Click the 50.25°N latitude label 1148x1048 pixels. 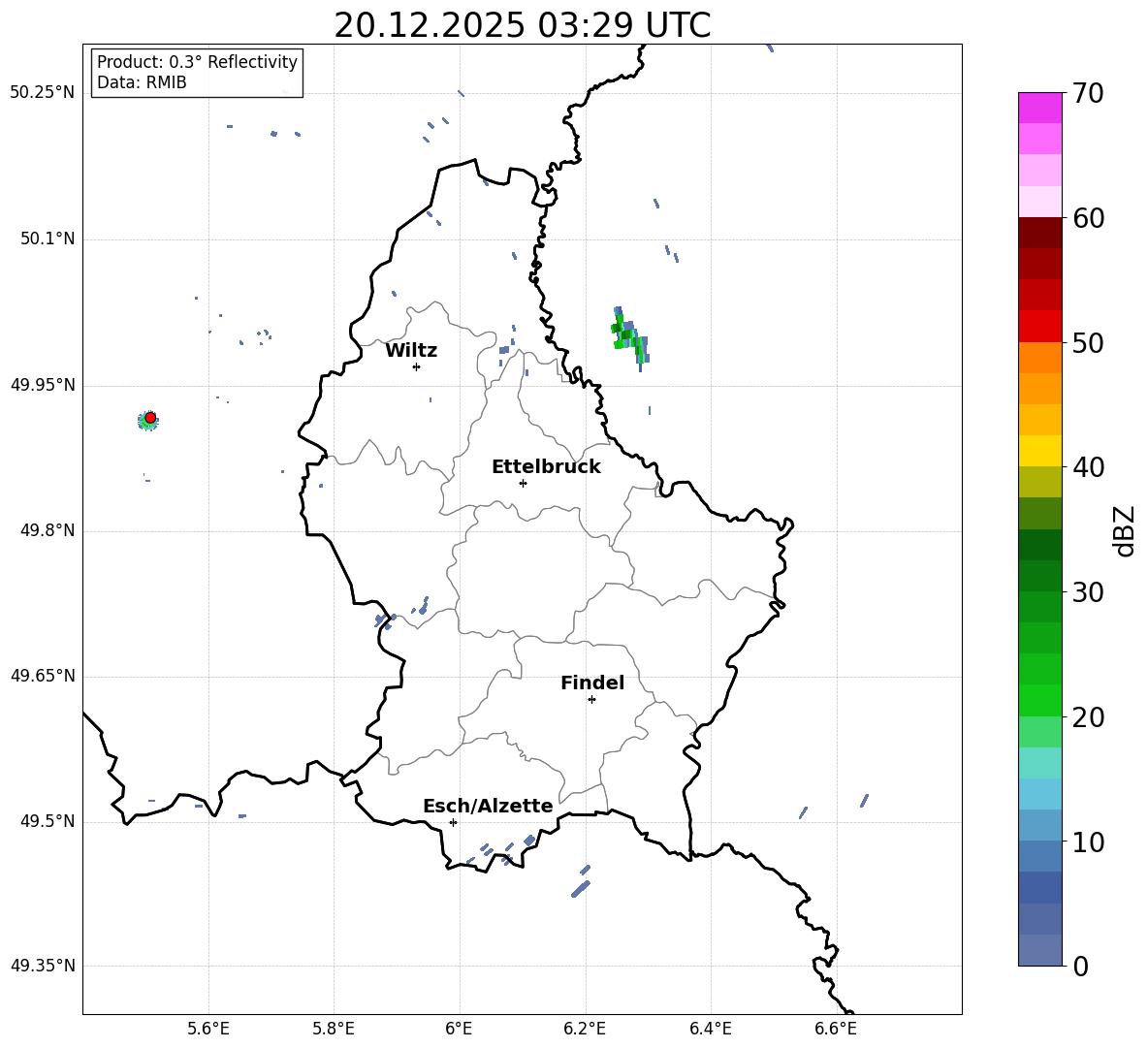click(43, 93)
